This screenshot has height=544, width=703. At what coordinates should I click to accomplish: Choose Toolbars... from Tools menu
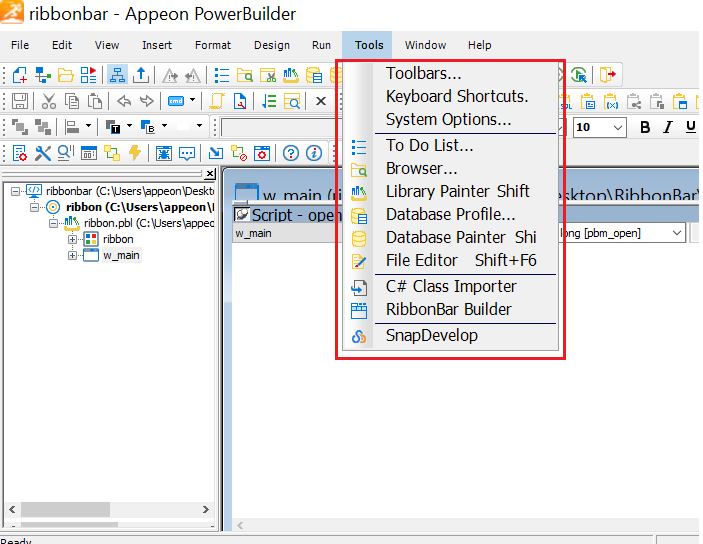tap(451, 74)
